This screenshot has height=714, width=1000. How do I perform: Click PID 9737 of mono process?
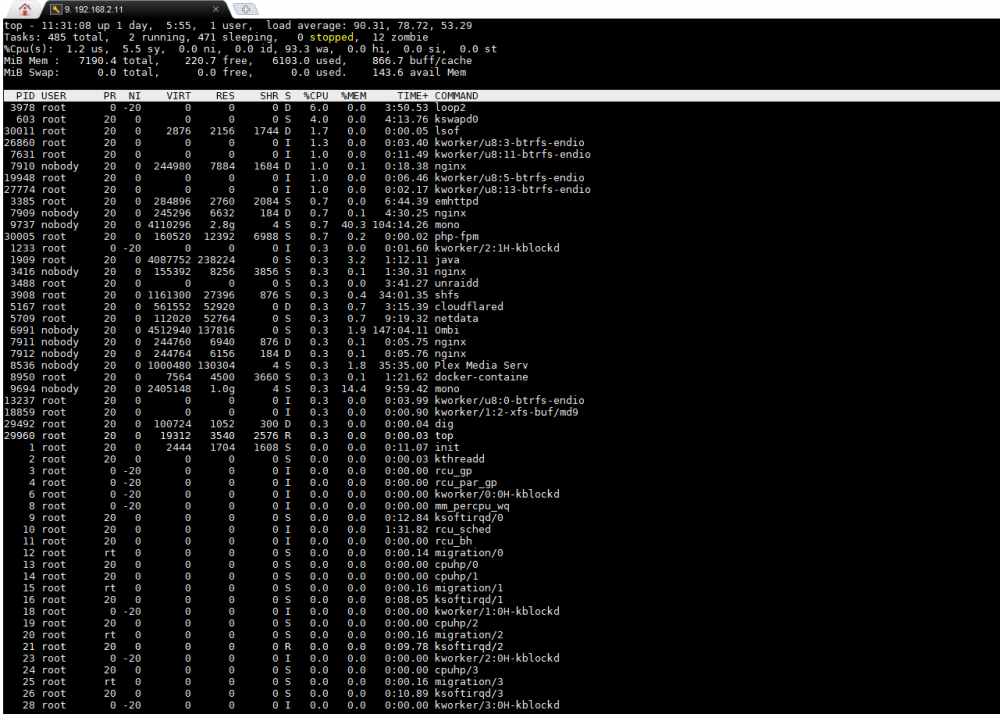pyautogui.click(x=22, y=224)
